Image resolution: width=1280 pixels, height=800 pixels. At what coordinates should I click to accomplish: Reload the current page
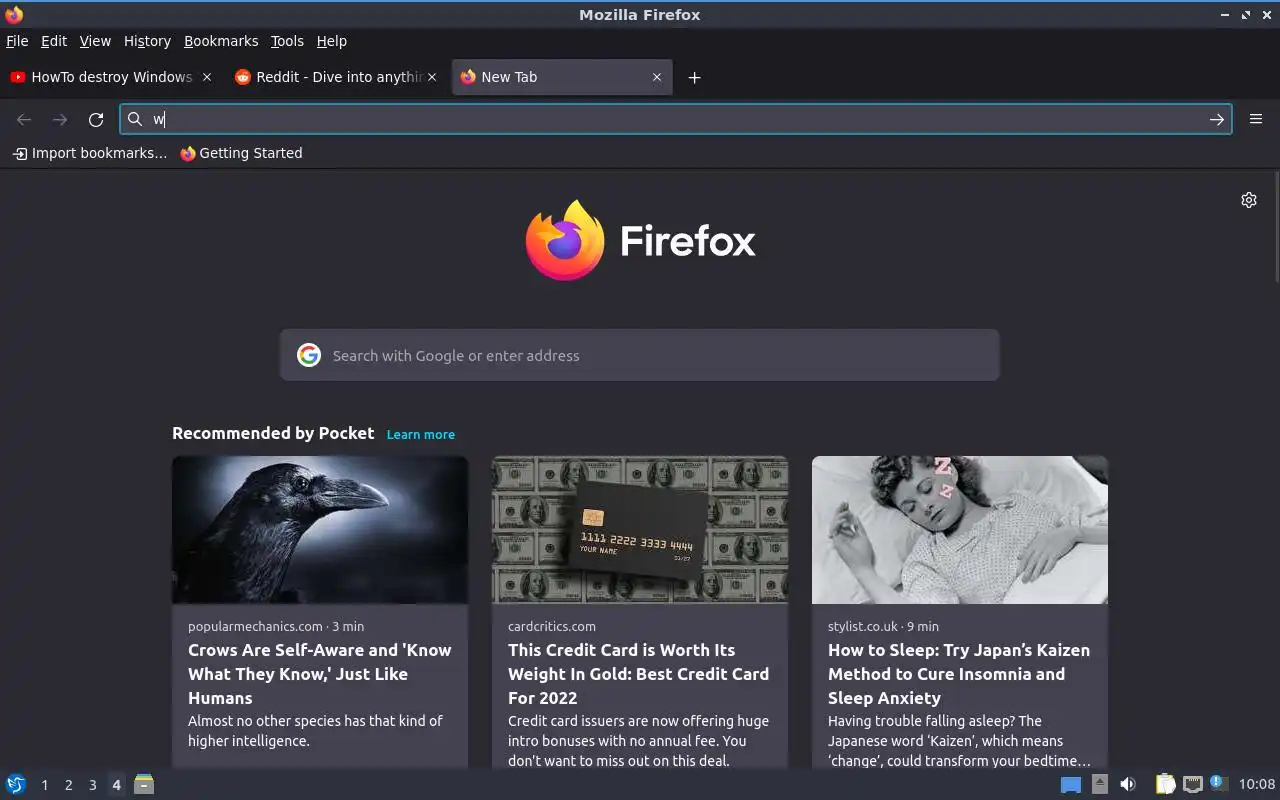coord(96,120)
